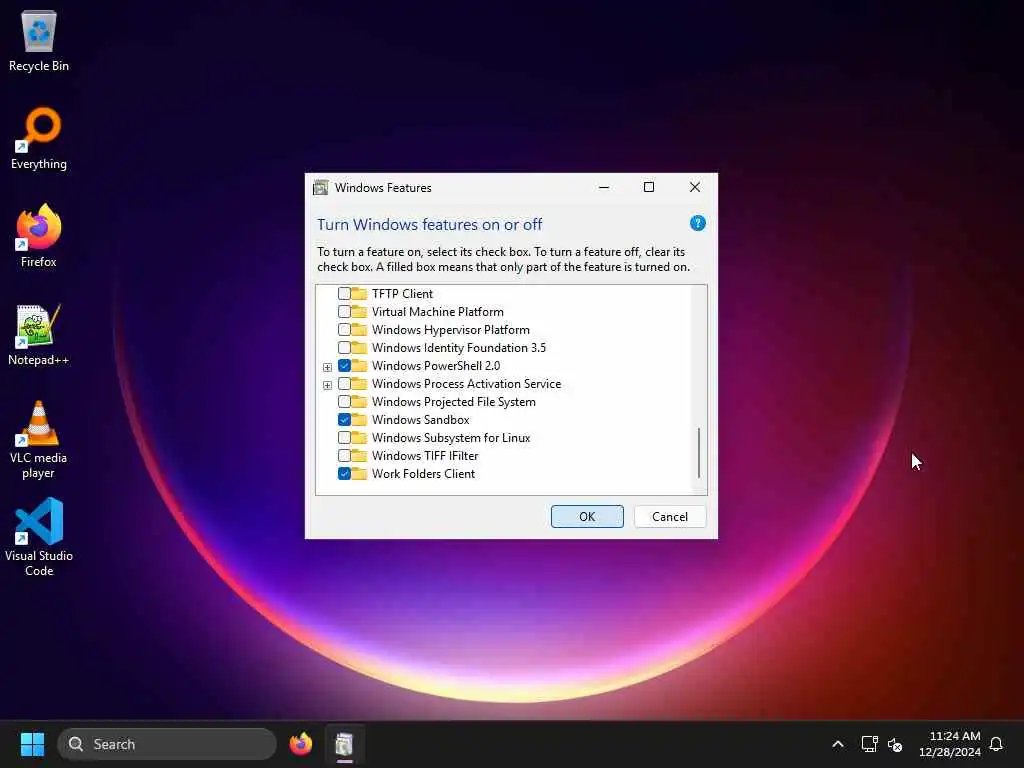Screen dimensions: 1024x768
Task: Click the muted volume tray icon
Action: [x=895, y=744]
